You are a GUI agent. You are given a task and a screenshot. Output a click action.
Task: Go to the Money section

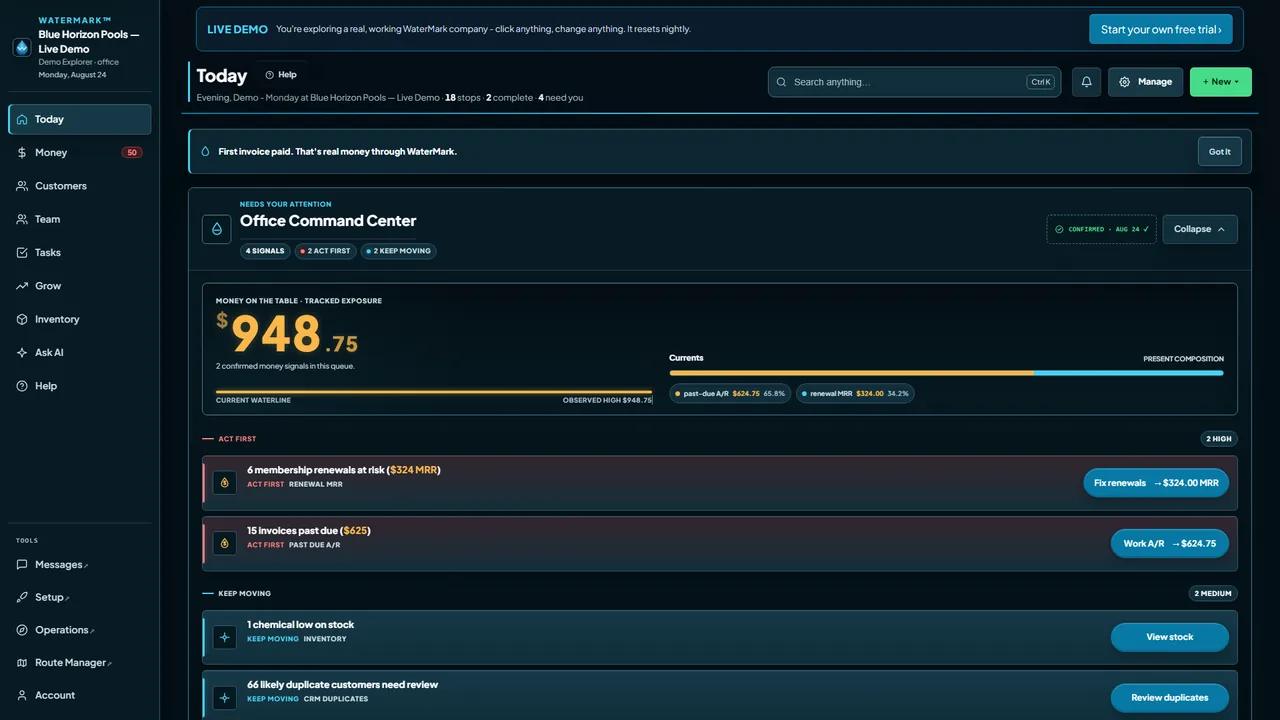[x=80, y=153]
